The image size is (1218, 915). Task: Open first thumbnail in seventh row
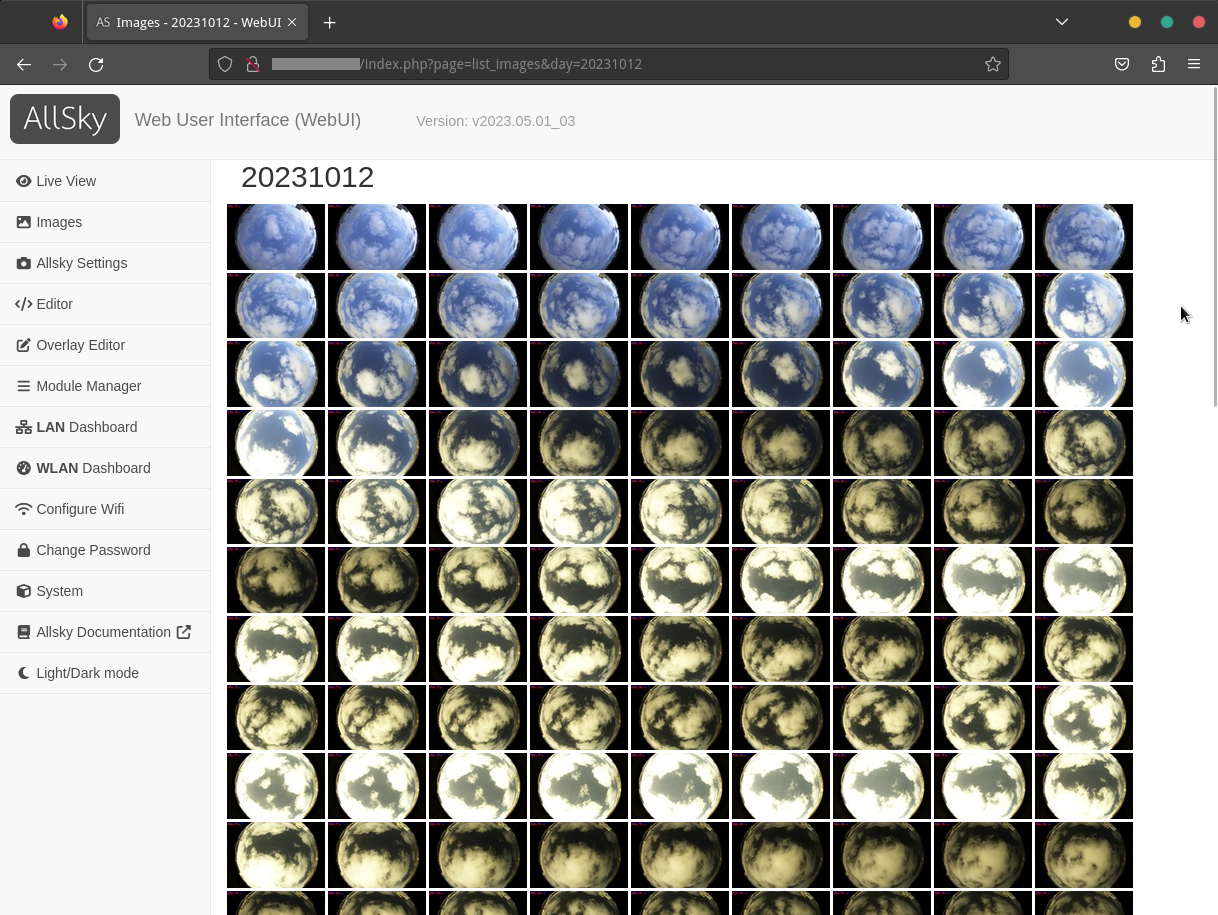point(276,649)
